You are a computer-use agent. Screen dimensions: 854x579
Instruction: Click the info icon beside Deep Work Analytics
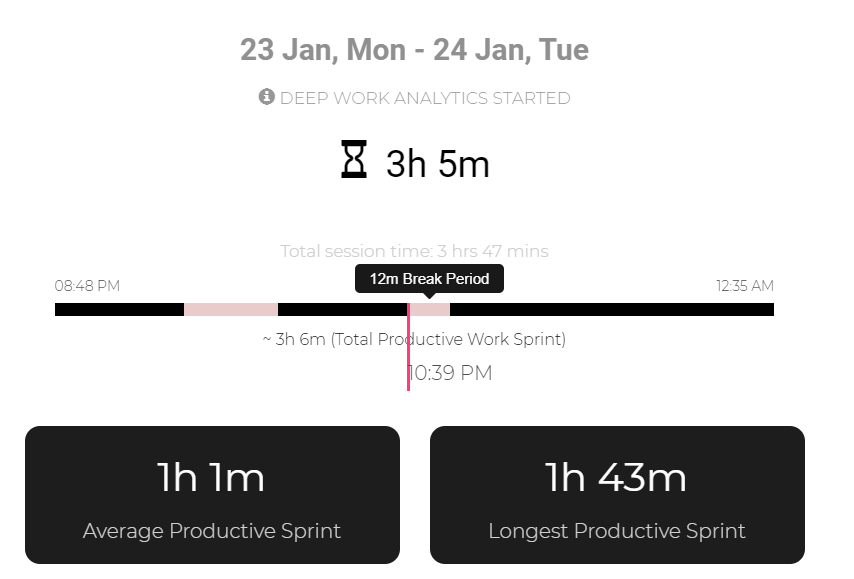click(266, 97)
